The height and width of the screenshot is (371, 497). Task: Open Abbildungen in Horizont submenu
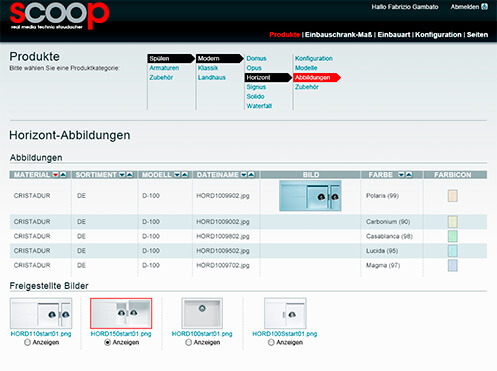317,77
